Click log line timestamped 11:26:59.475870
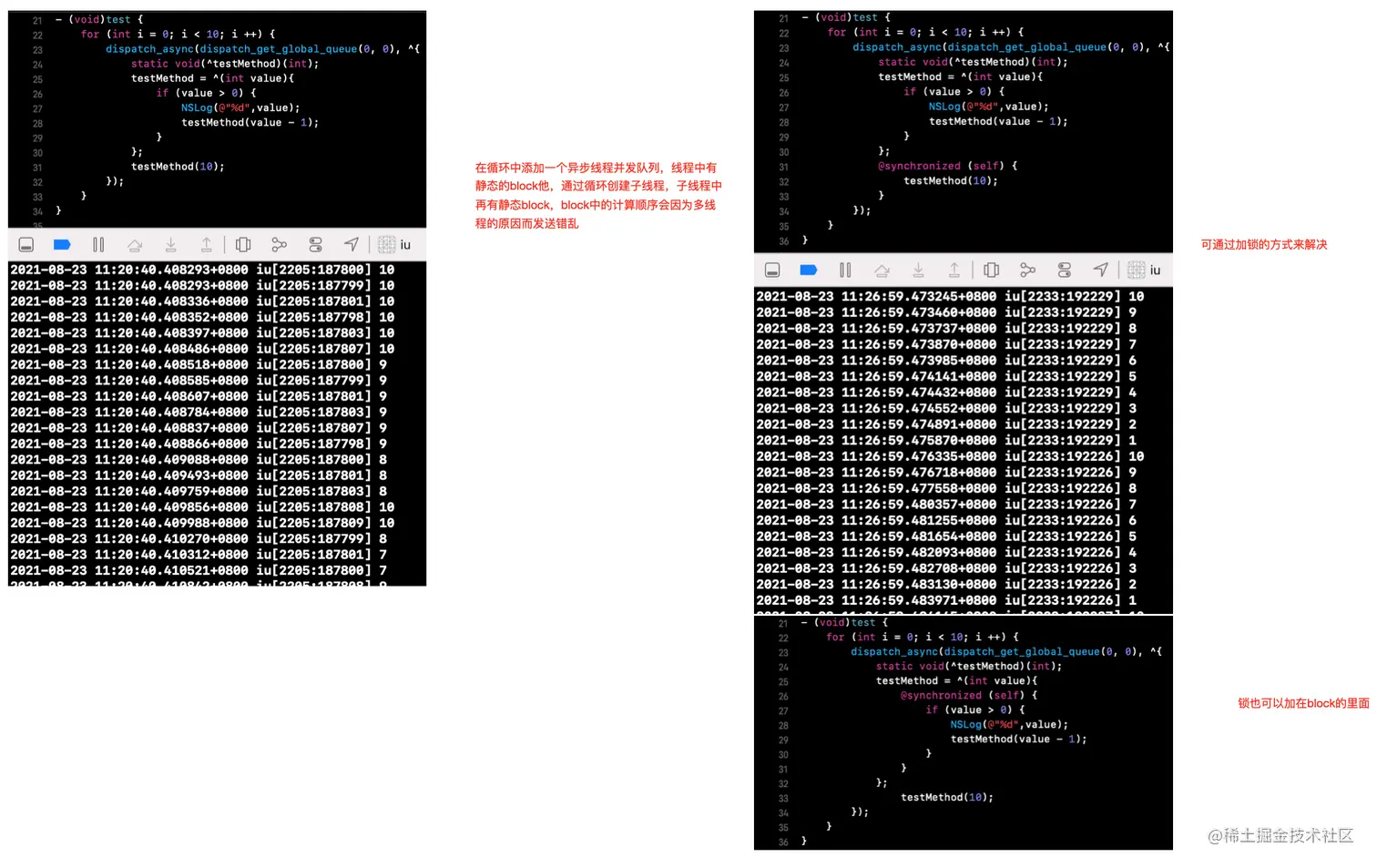The height and width of the screenshot is (868, 1377). (x=946, y=441)
